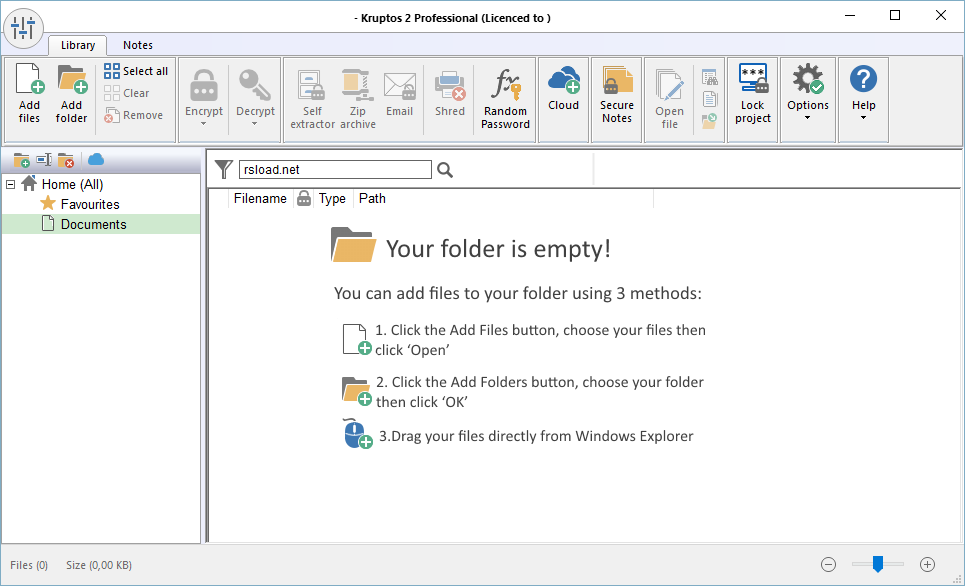This screenshot has height=586, width=965.
Task: Click the small document view icon
Action: pyautogui.click(x=710, y=99)
